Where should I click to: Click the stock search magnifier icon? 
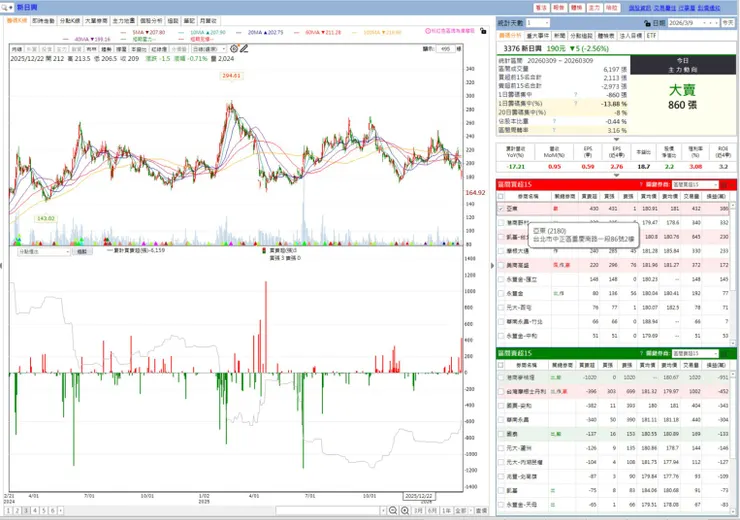pyautogui.click(x=4, y=8)
